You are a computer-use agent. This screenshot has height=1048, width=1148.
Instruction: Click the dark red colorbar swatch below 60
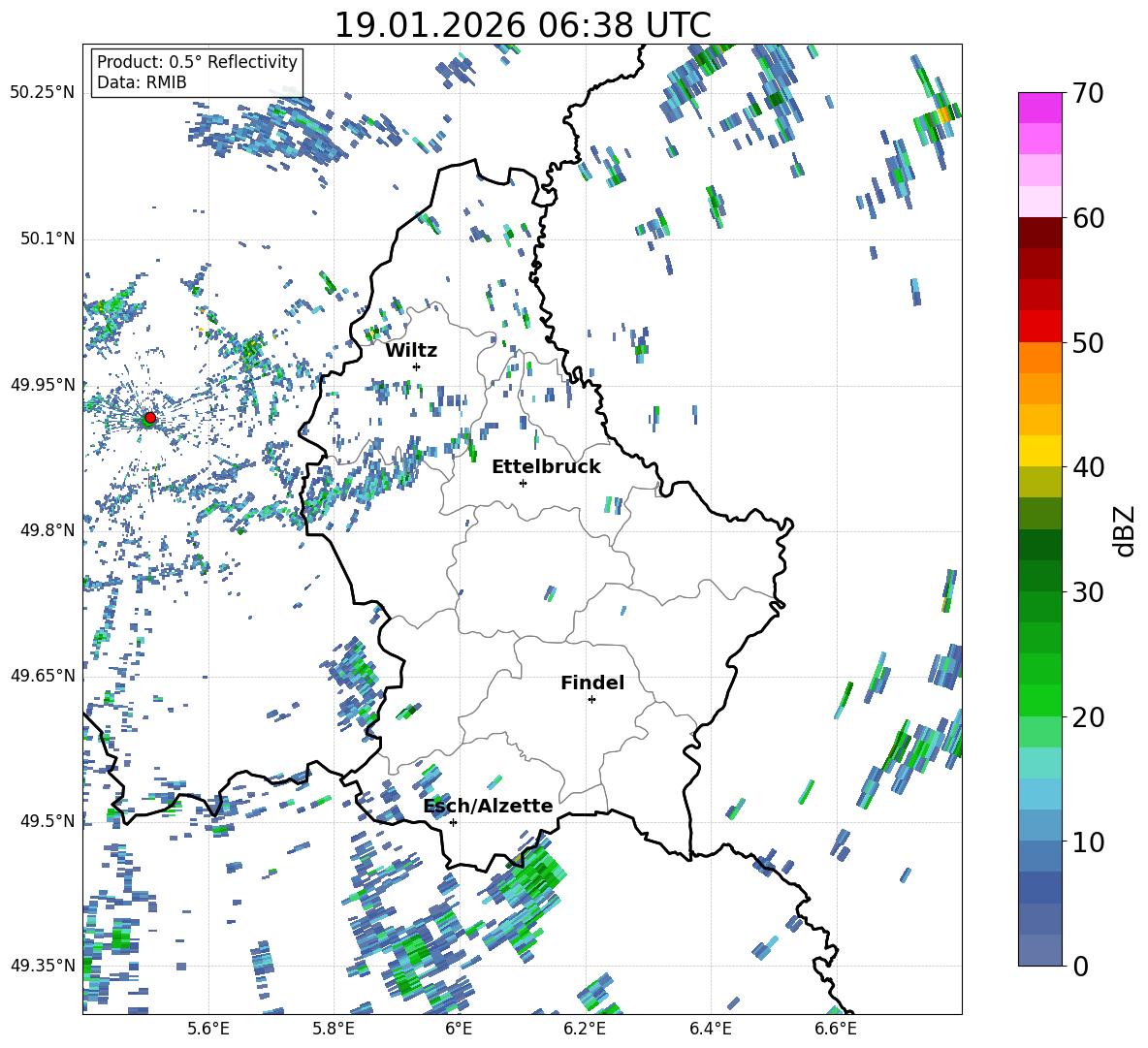click(1040, 233)
